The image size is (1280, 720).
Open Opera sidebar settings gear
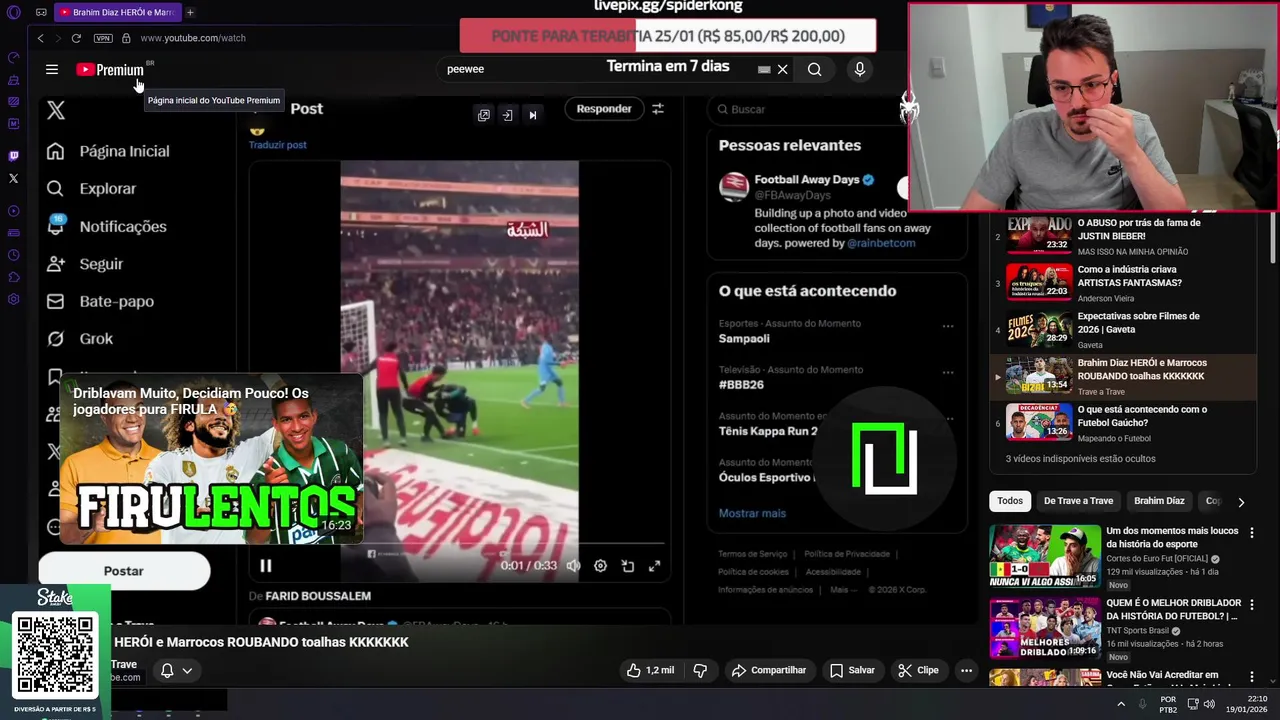(13, 299)
